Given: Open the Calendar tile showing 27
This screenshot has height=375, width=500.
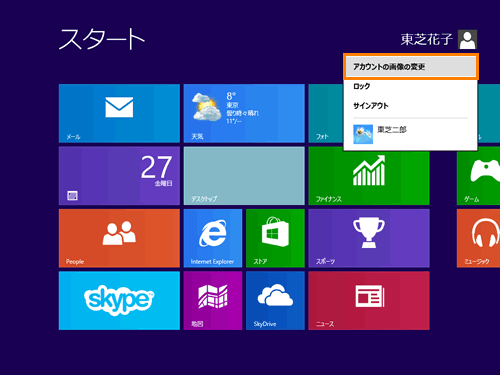Looking at the screenshot, I should 119,176.
